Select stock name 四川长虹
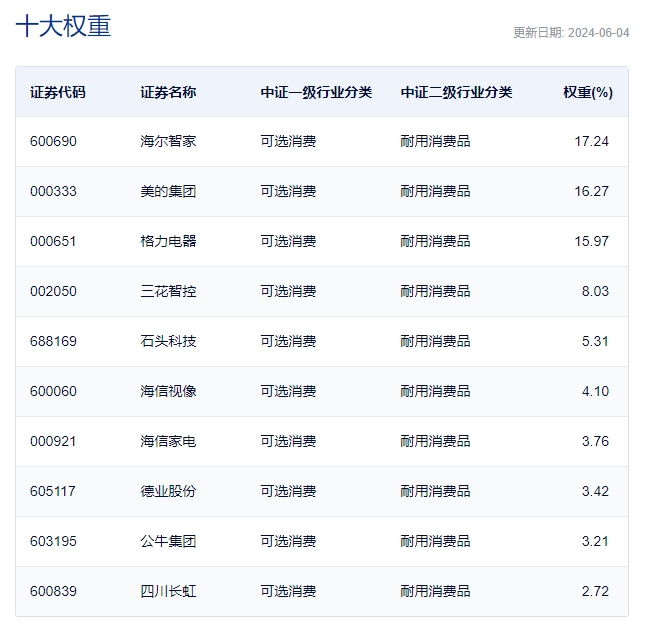The height and width of the screenshot is (630, 645). 168,592
